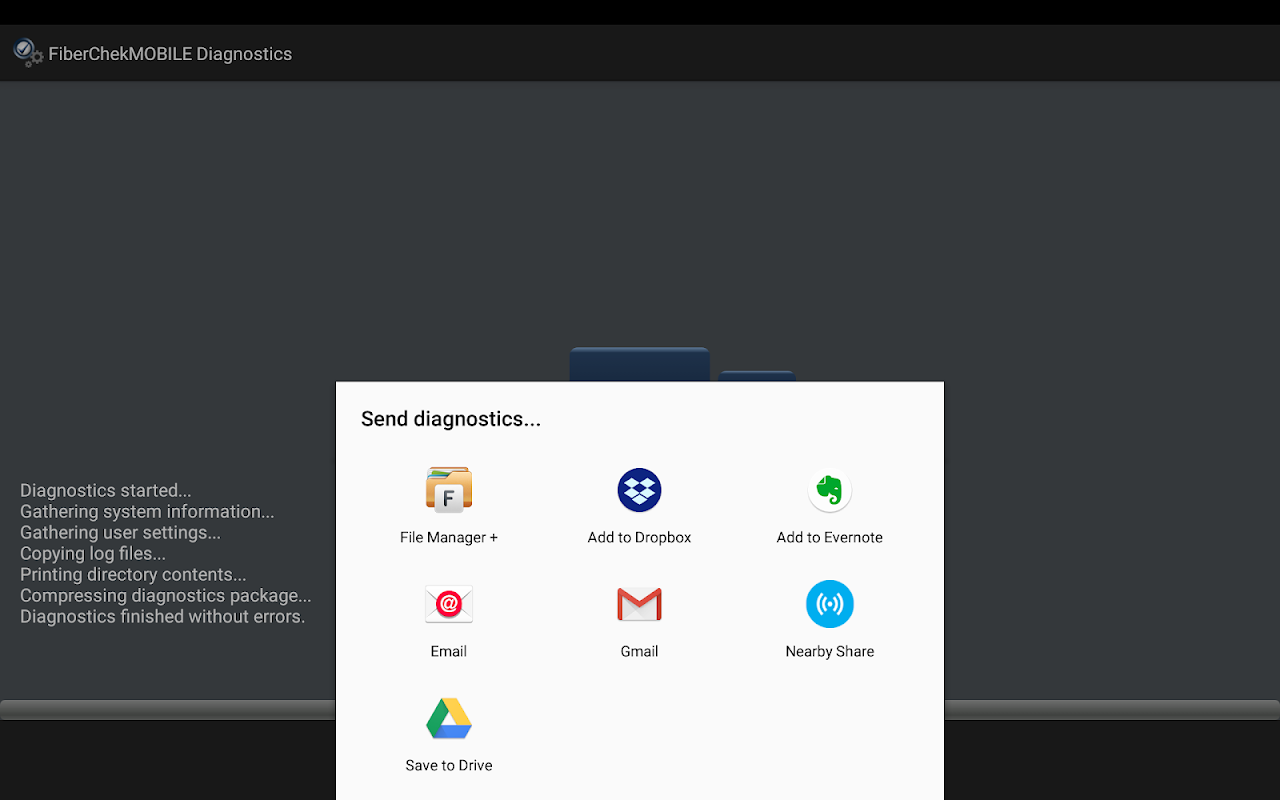The height and width of the screenshot is (800, 1280).
Task: Tap the Nearby Share icon
Action: tap(830, 604)
